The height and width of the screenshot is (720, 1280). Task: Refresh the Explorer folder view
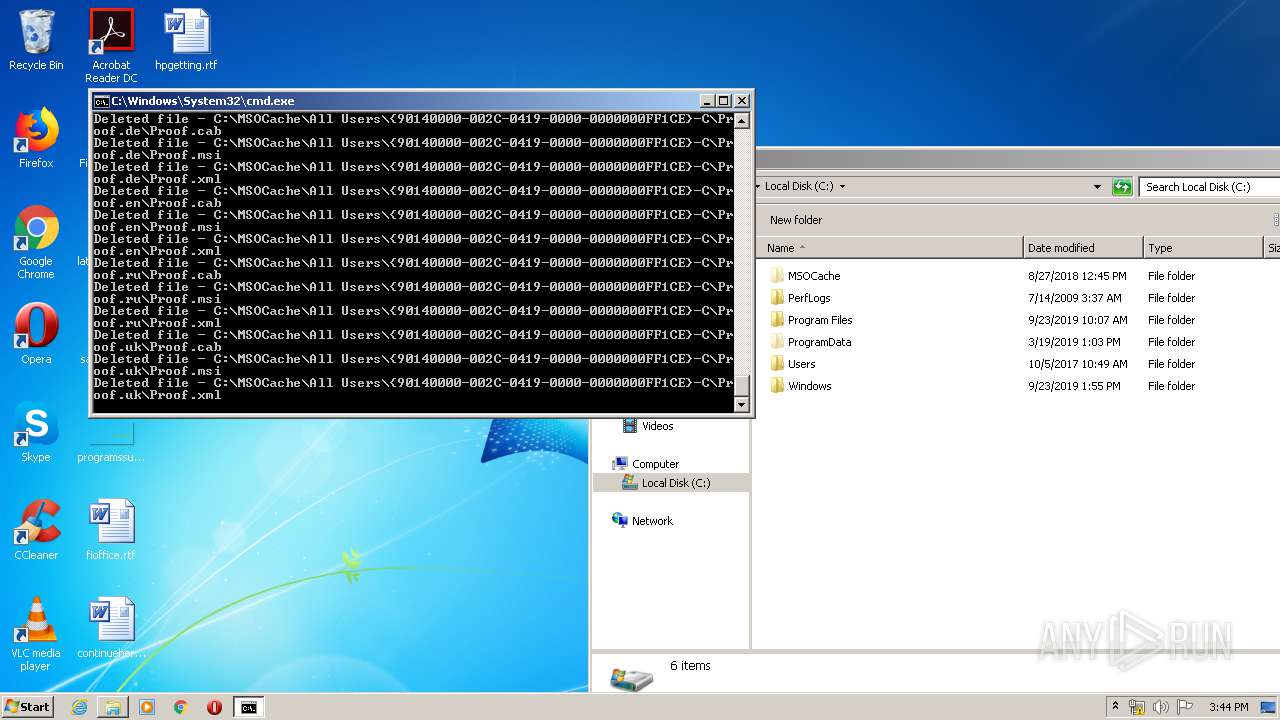pos(1122,187)
